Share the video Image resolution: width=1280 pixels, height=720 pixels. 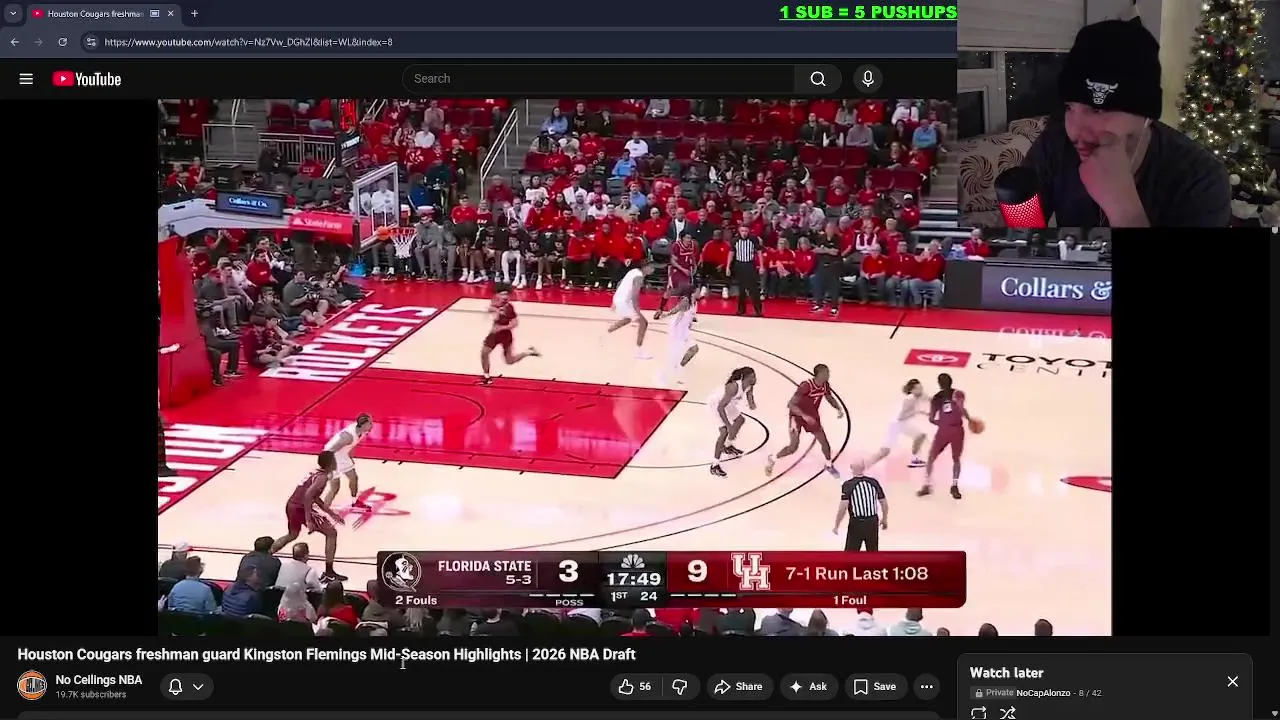tap(738, 686)
